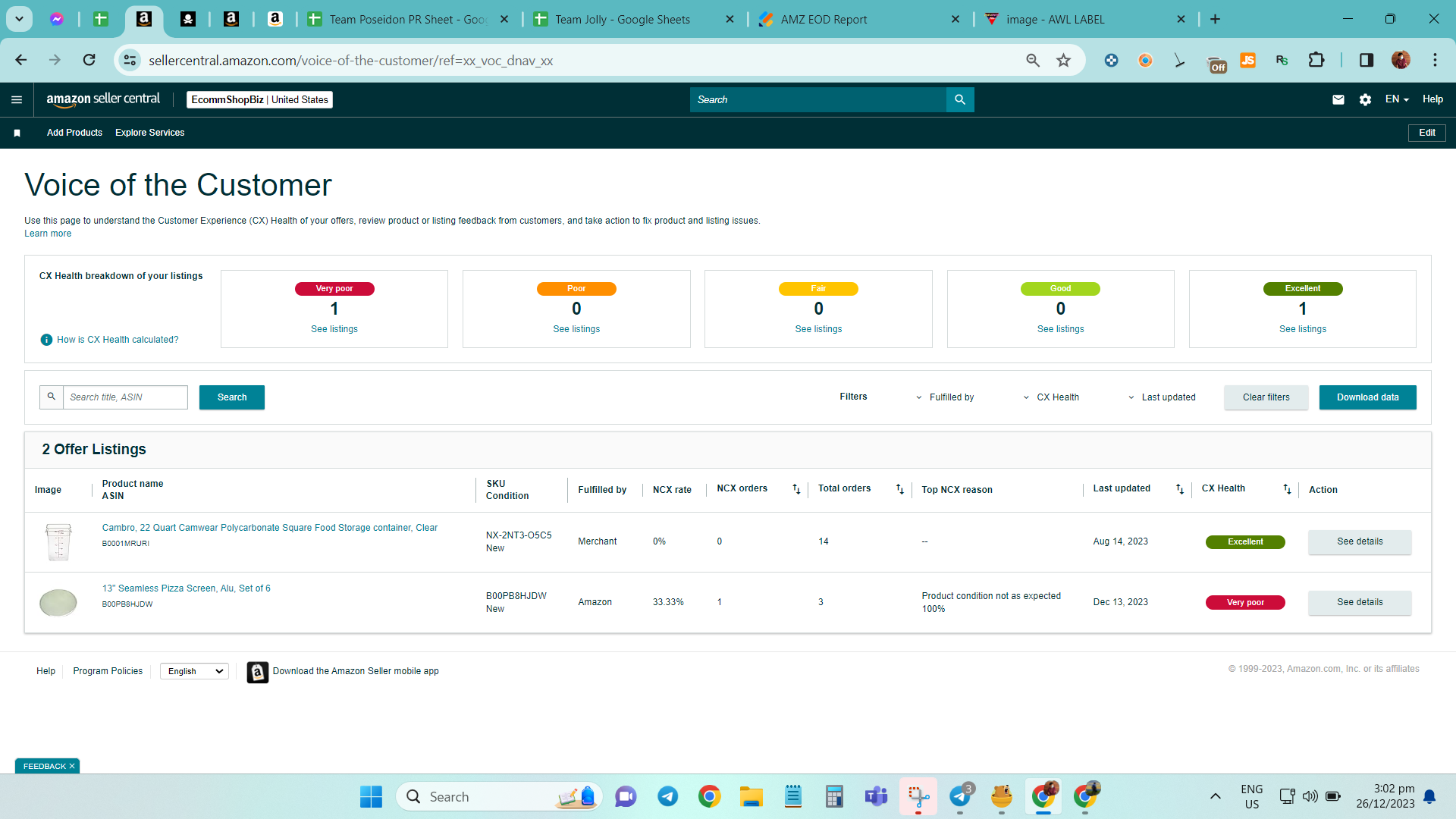This screenshot has width=1456, height=819.
Task: Click the Amazon Seller Central logo
Action: [x=103, y=99]
